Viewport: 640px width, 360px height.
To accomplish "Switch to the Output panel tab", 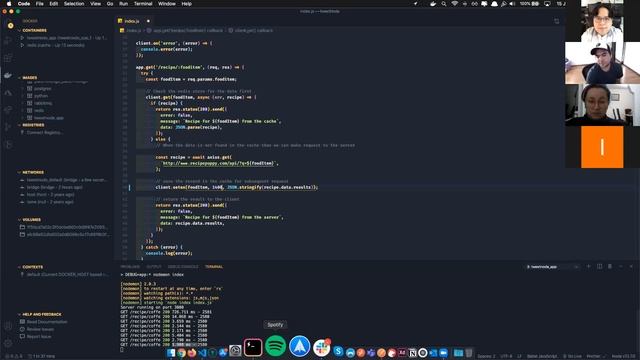I will click(154, 267).
